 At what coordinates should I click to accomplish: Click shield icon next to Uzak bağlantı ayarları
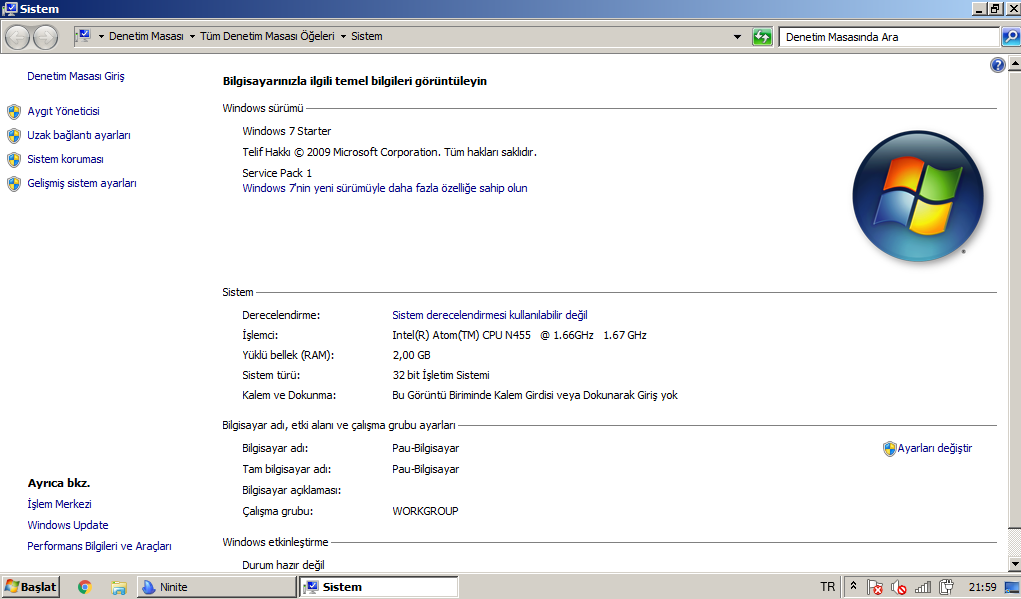pyautogui.click(x=14, y=136)
